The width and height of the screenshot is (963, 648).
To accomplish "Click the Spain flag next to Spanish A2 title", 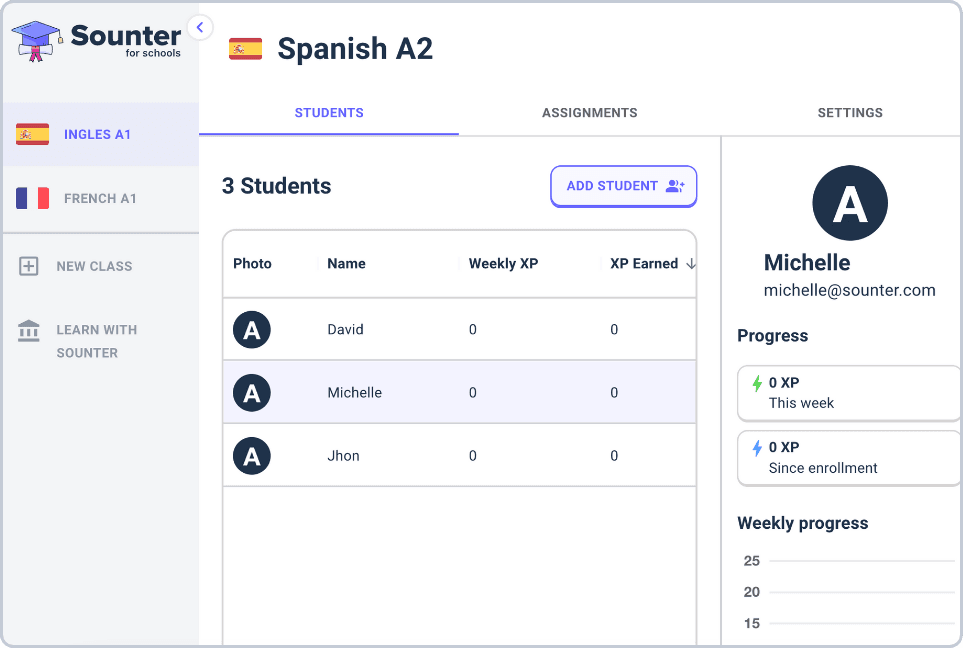I will pos(245,48).
